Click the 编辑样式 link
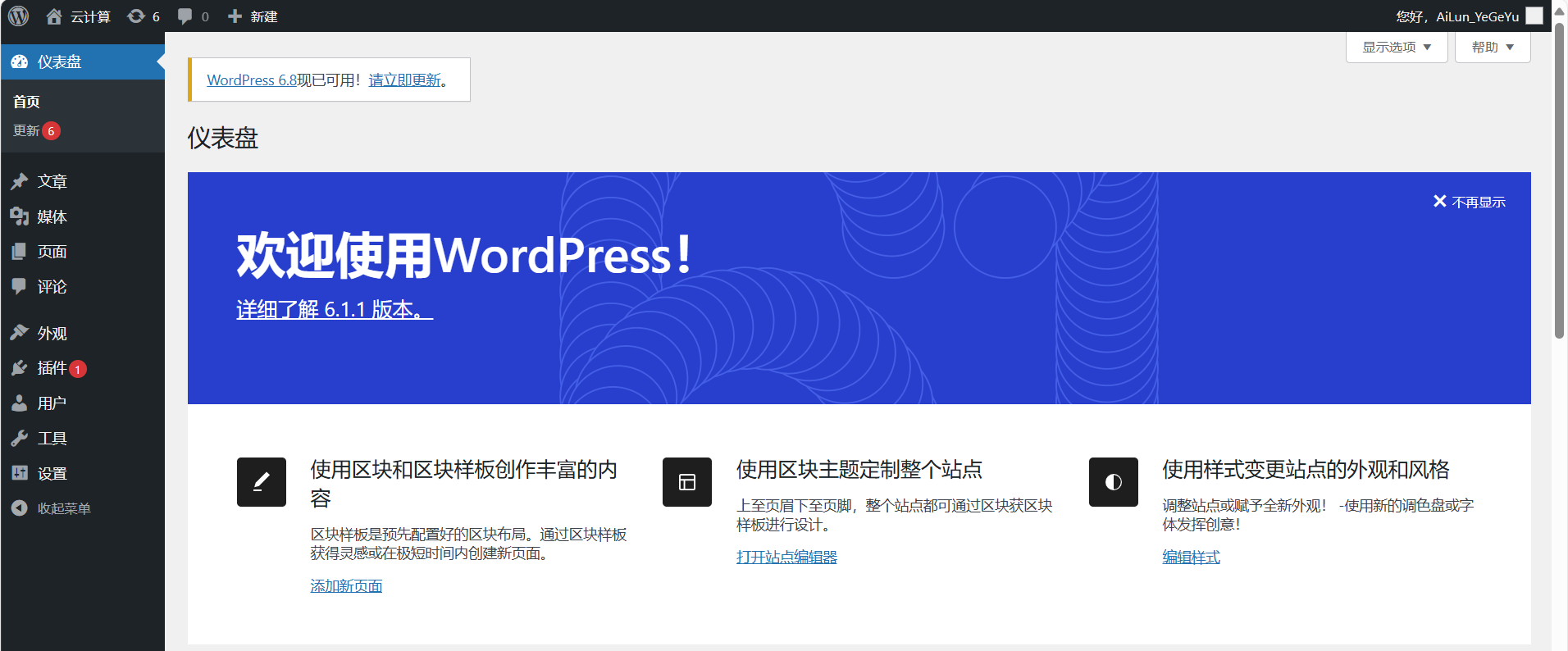Screen dimensions: 1568x651 [x=1191, y=557]
